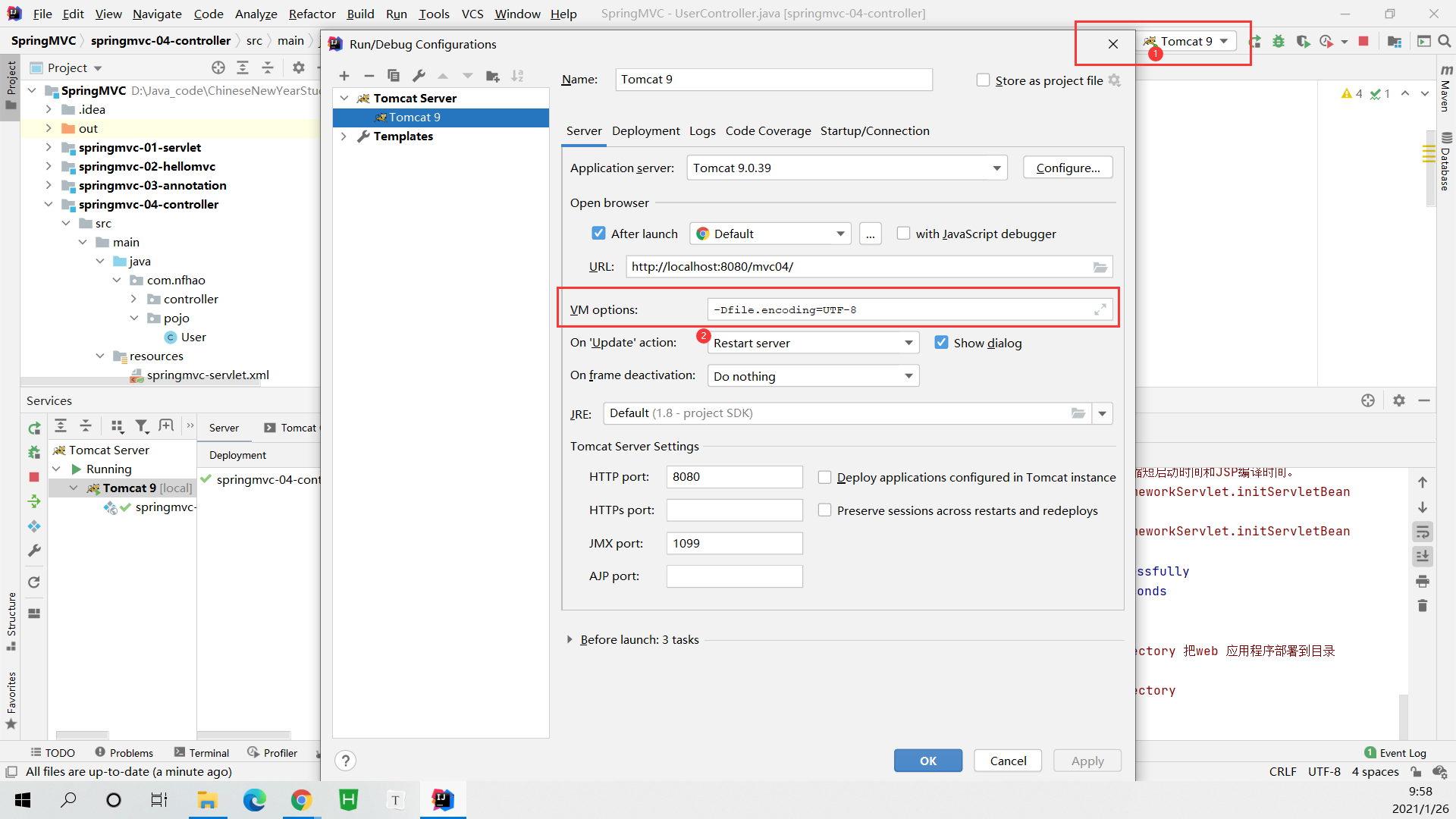Add a new run configuration with plus icon
Screen dimensions: 1456x819
point(344,76)
